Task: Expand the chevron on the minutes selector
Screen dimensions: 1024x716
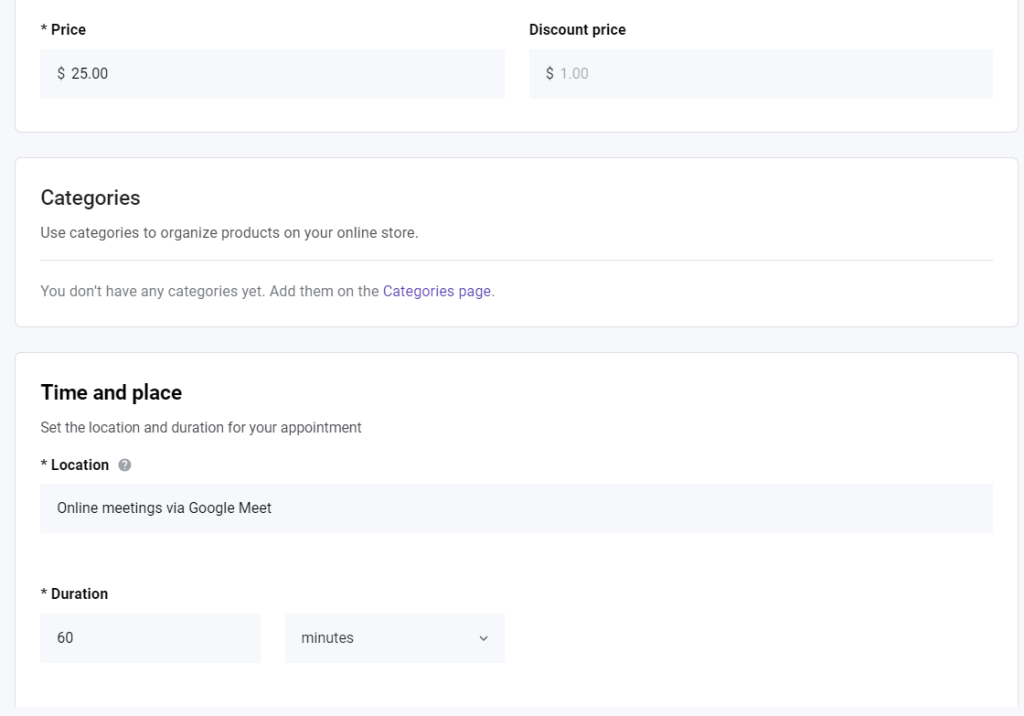Action: coord(484,637)
